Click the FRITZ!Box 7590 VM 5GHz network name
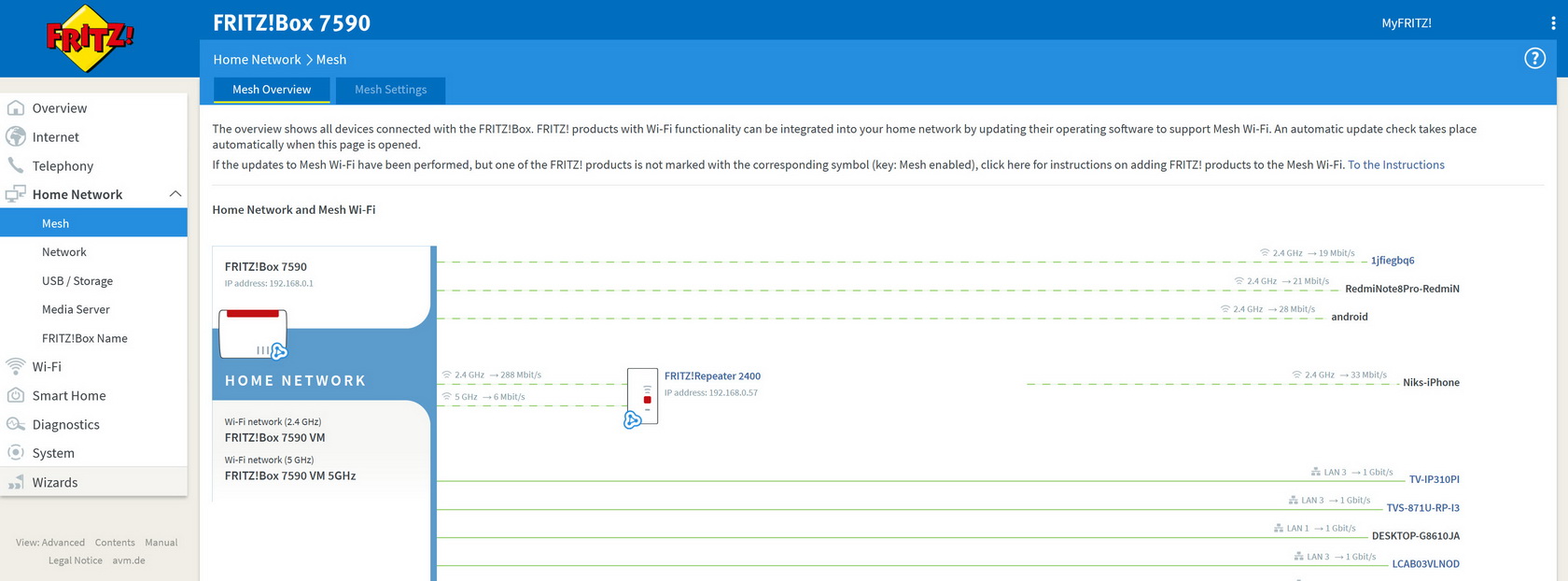 pos(290,475)
